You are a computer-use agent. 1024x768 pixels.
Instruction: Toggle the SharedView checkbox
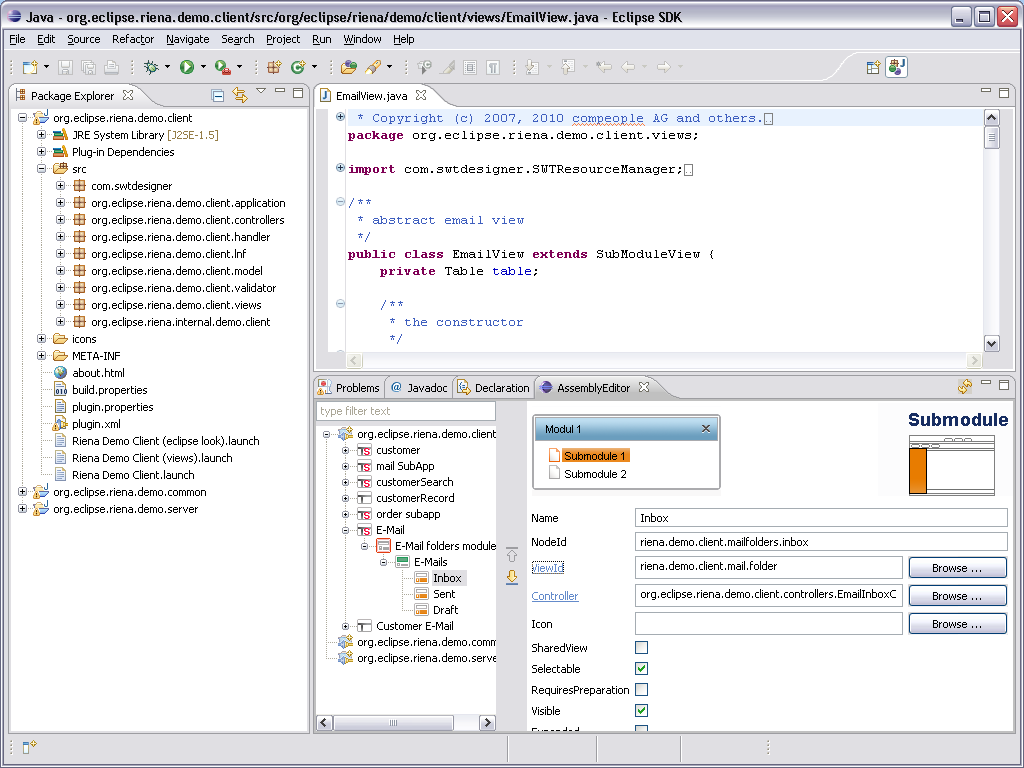pyautogui.click(x=642, y=648)
